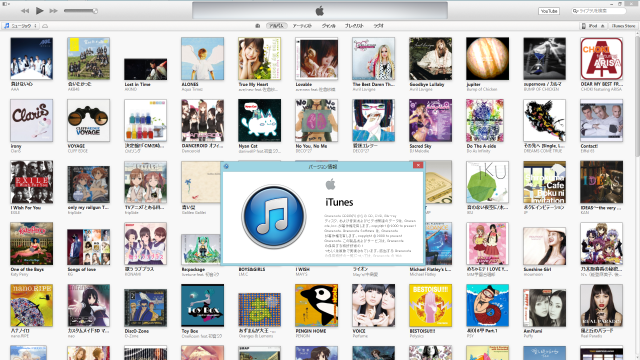Select the nano.RIPE umbrella album cover
Image resolution: width=640 pixels, height=360 pixels.
(31, 306)
